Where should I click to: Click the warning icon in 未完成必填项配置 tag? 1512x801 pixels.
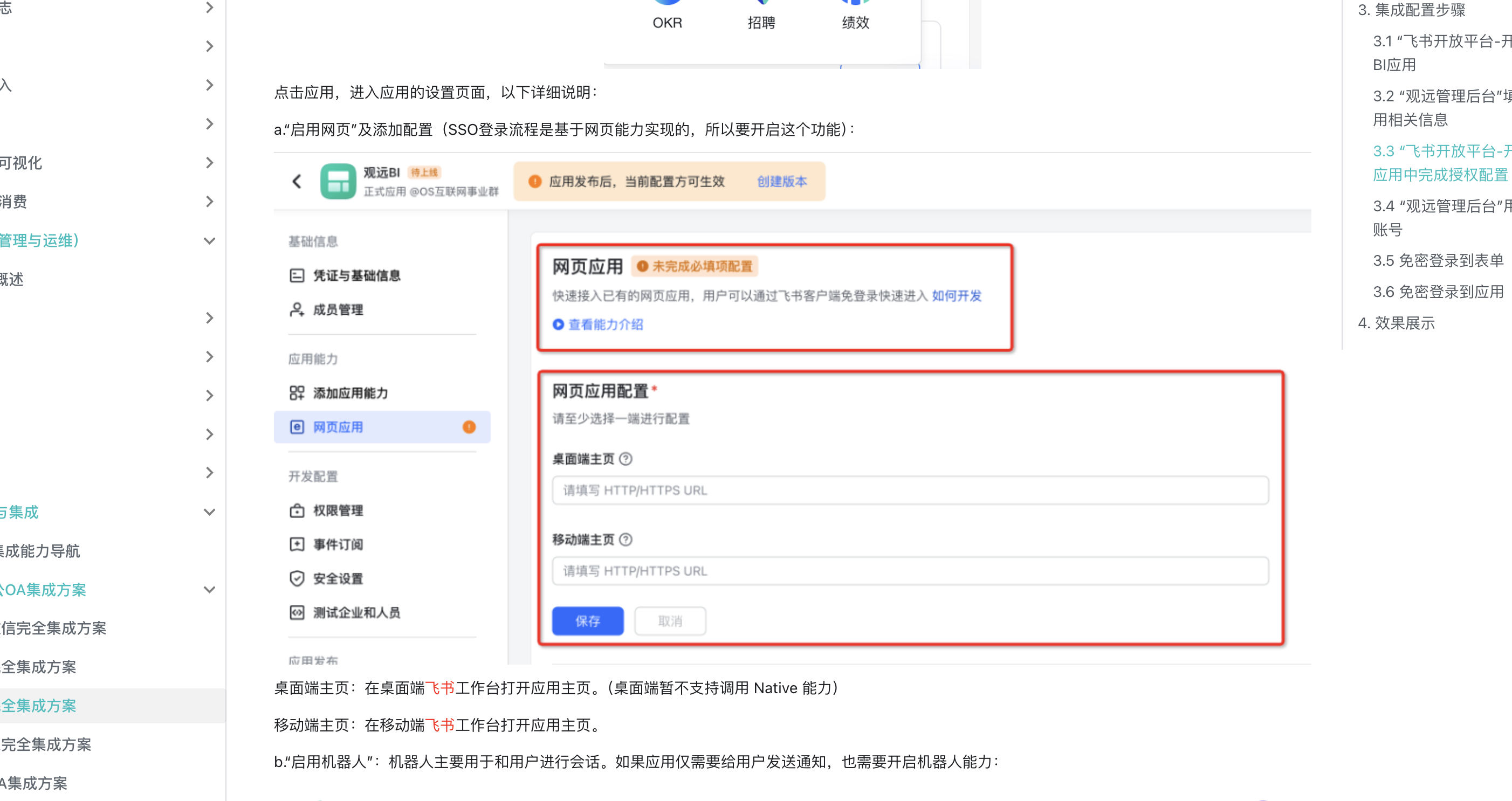(x=643, y=266)
